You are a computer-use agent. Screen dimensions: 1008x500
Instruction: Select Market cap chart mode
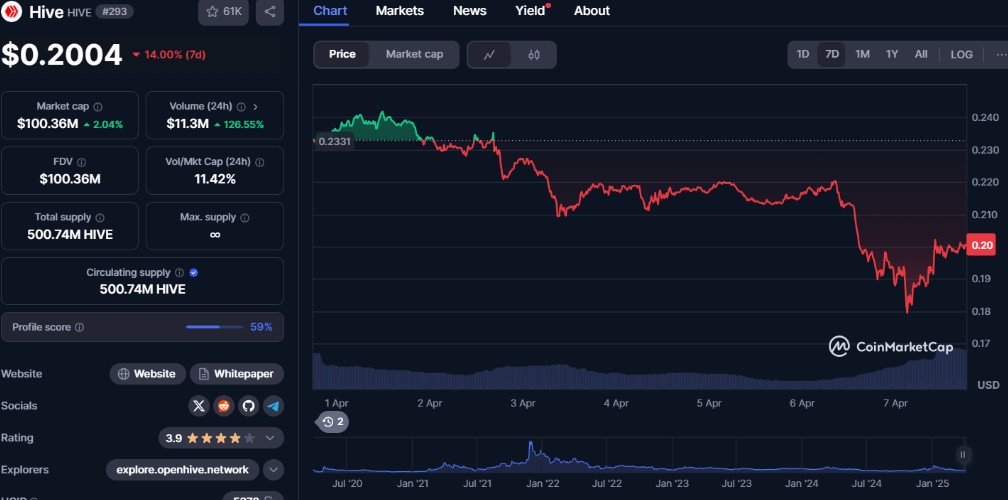415,55
